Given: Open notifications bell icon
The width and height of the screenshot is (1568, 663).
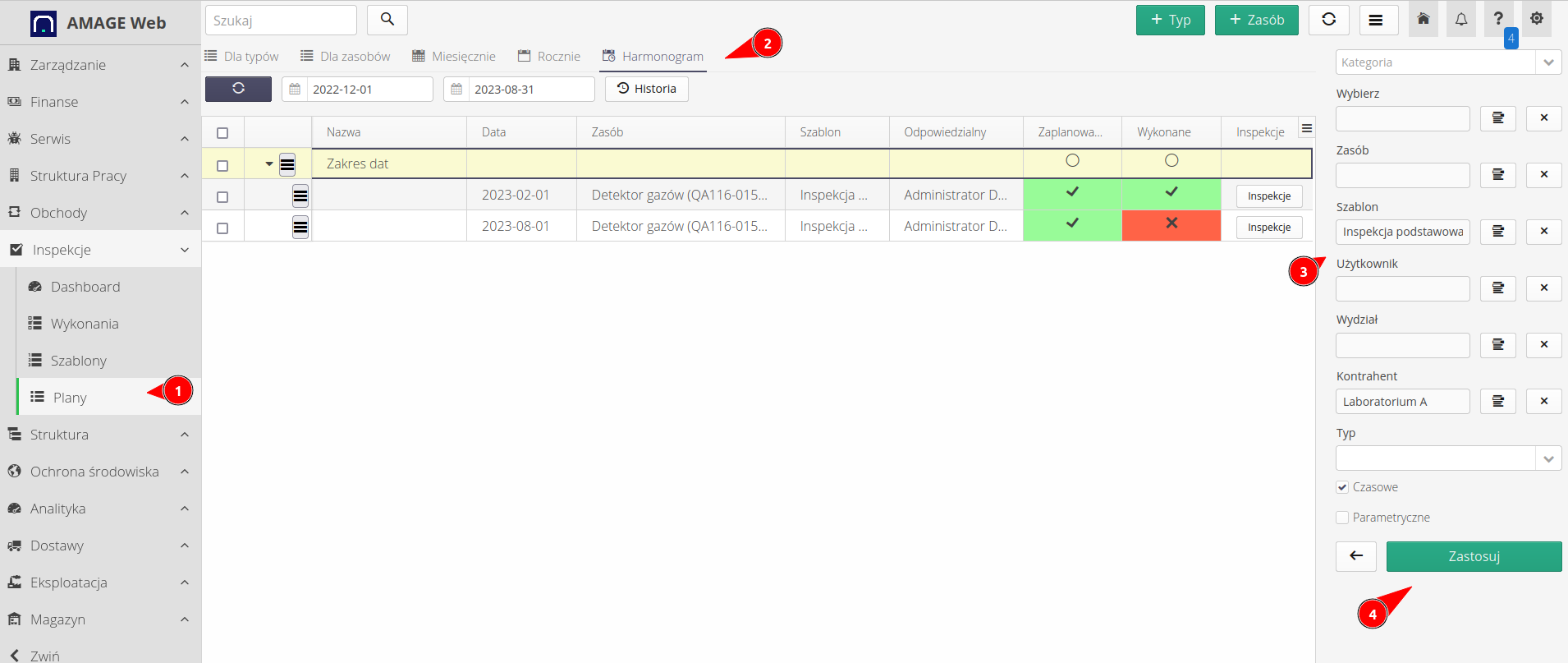Looking at the screenshot, I should pos(1461,20).
